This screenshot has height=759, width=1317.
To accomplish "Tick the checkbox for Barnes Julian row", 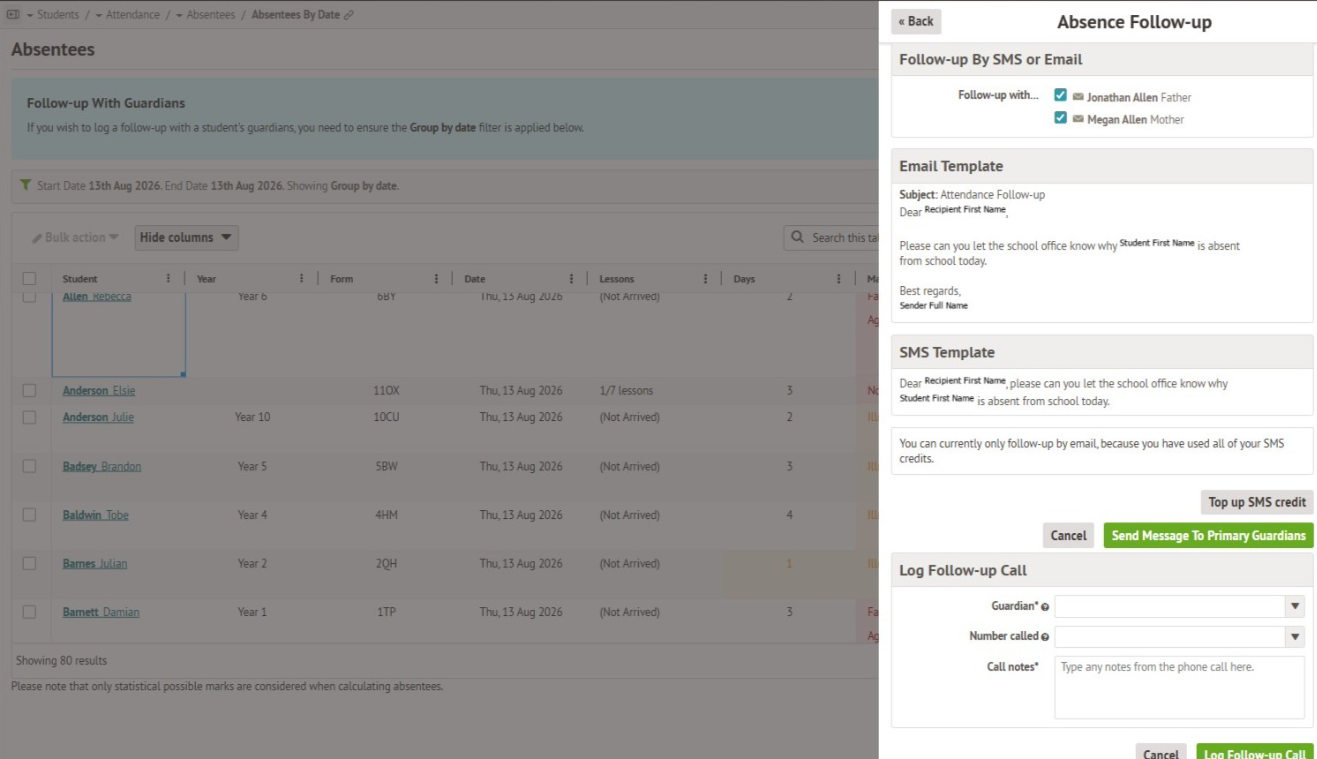I will [x=29, y=563].
